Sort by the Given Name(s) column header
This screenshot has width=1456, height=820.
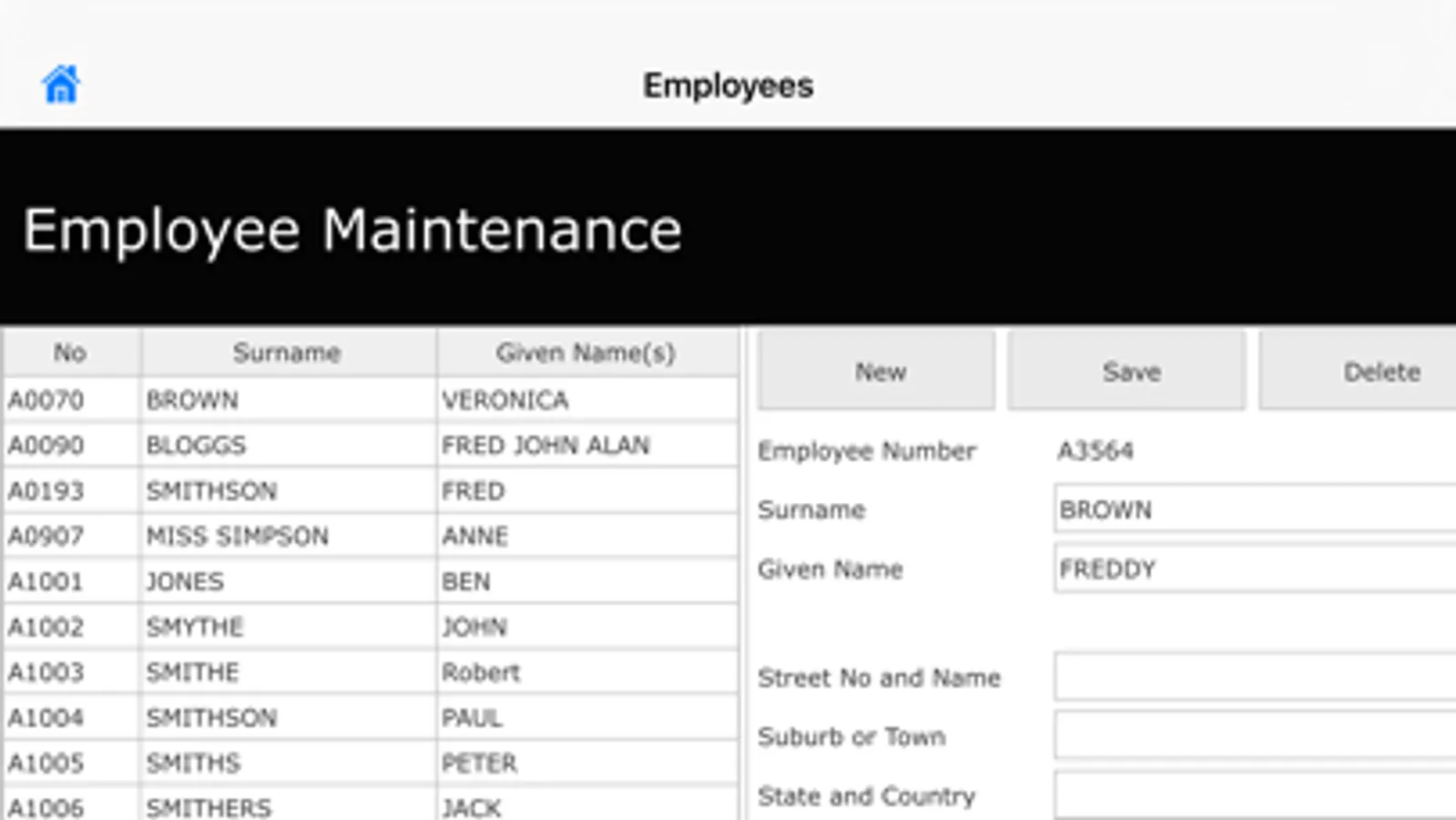click(x=587, y=353)
